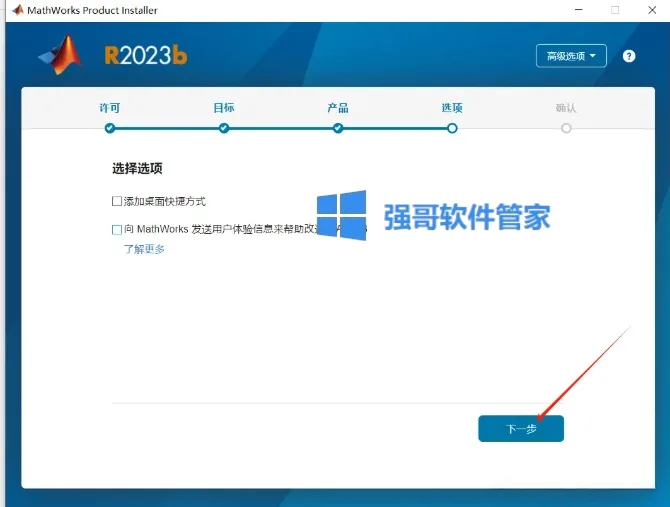The width and height of the screenshot is (670, 507).
Task: Minimize the MathWorks Product Installer window
Action: pyautogui.click(x=579, y=10)
